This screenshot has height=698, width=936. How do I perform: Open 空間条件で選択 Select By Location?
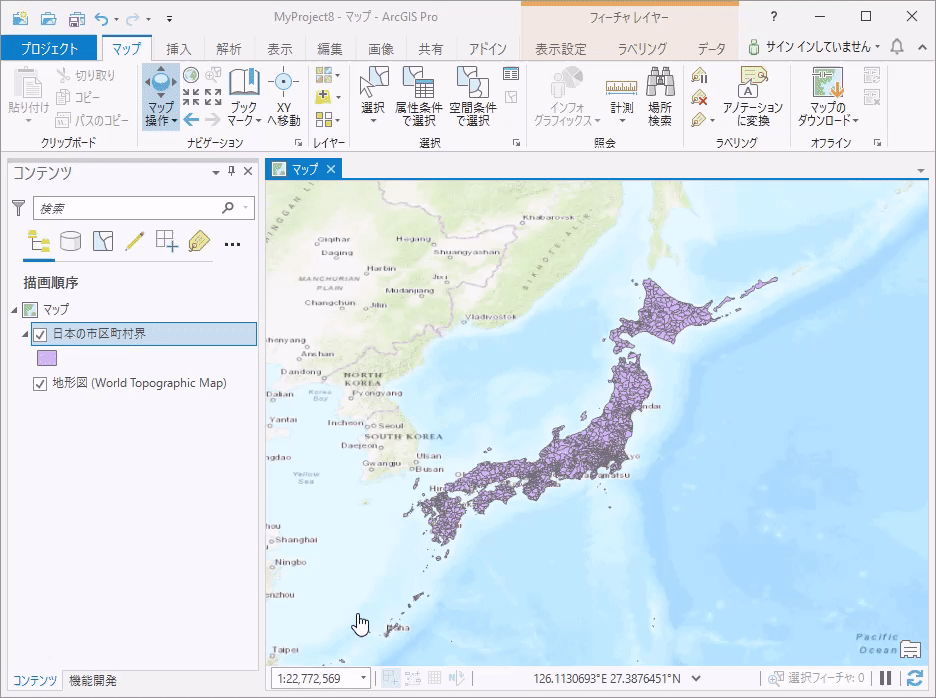[x=473, y=96]
